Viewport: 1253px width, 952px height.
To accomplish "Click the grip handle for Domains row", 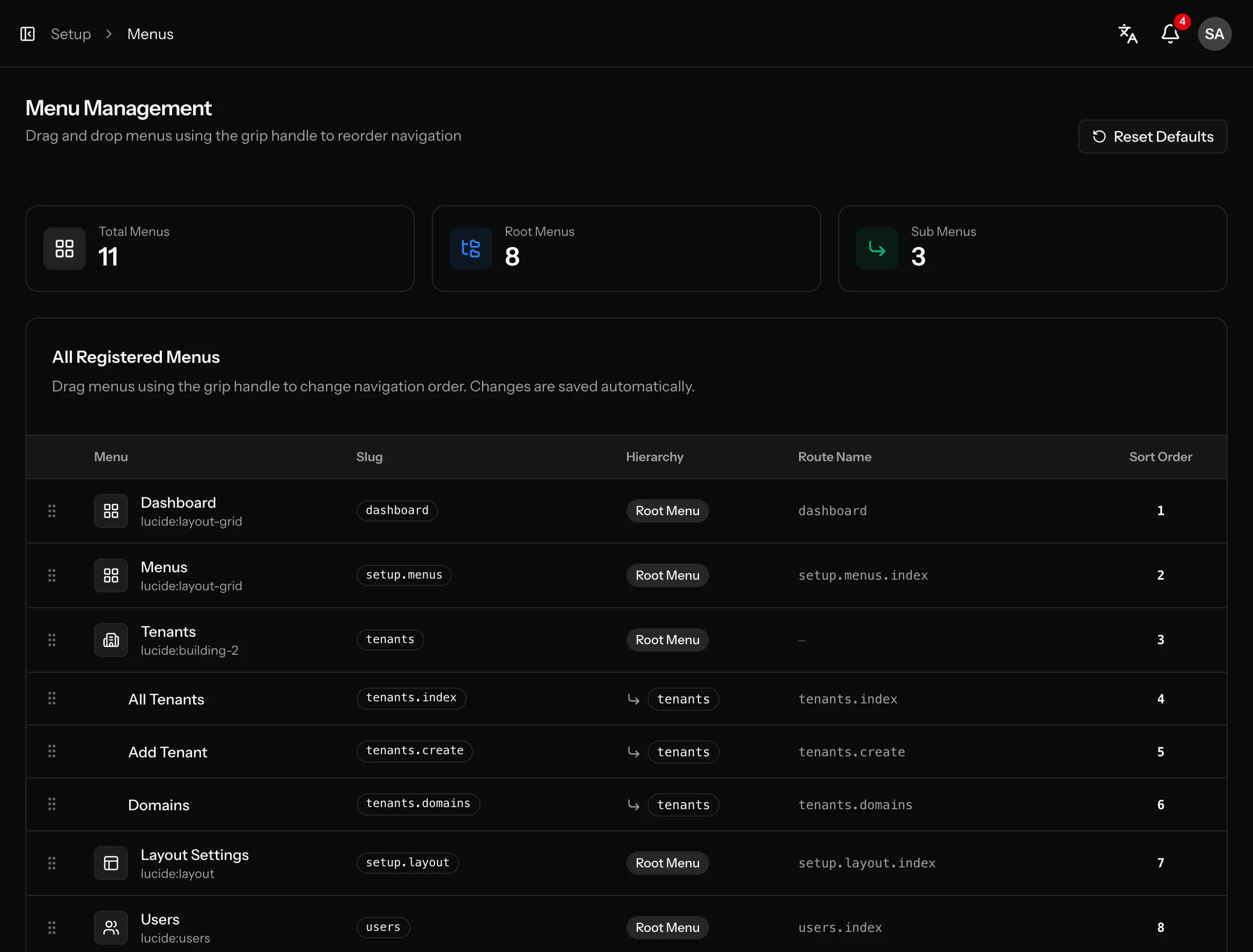I will point(52,803).
